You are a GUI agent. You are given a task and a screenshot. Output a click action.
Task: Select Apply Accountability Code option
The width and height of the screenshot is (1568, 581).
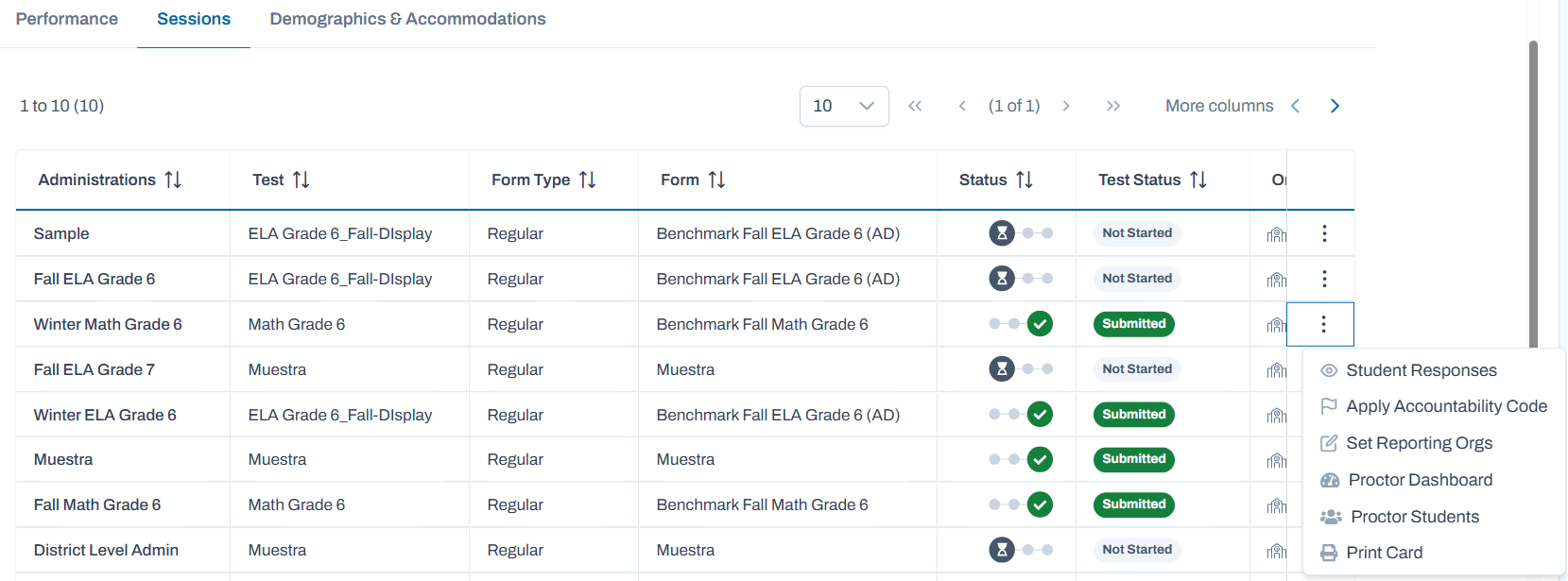1434,406
